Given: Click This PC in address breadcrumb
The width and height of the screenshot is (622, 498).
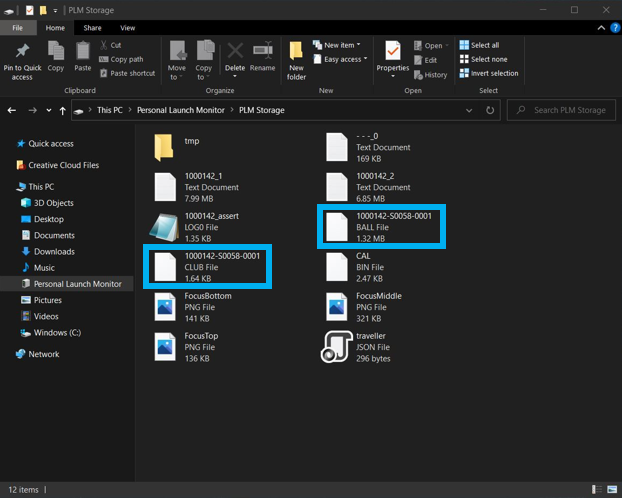Looking at the screenshot, I should 110,110.
